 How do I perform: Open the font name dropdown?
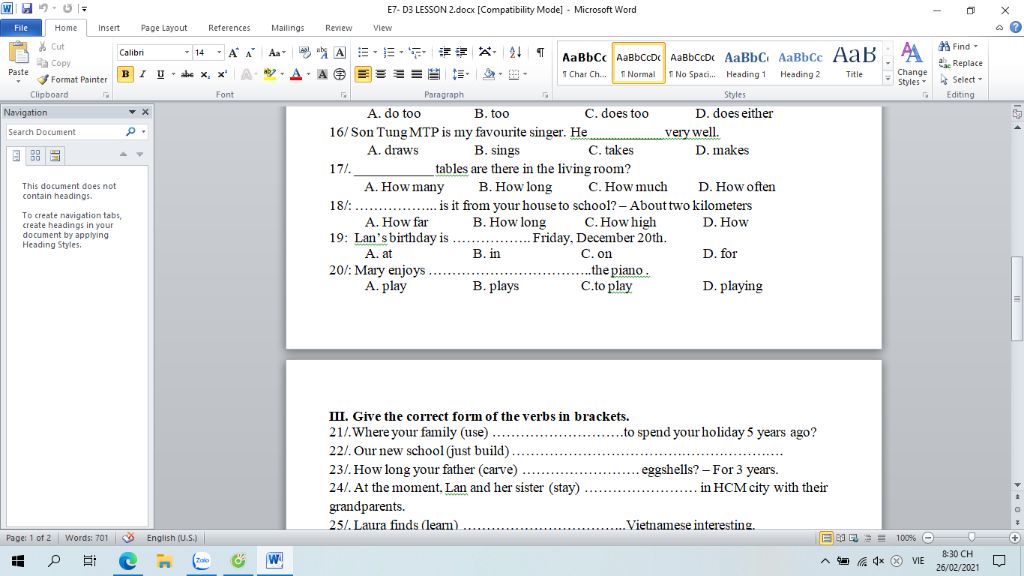[187, 53]
